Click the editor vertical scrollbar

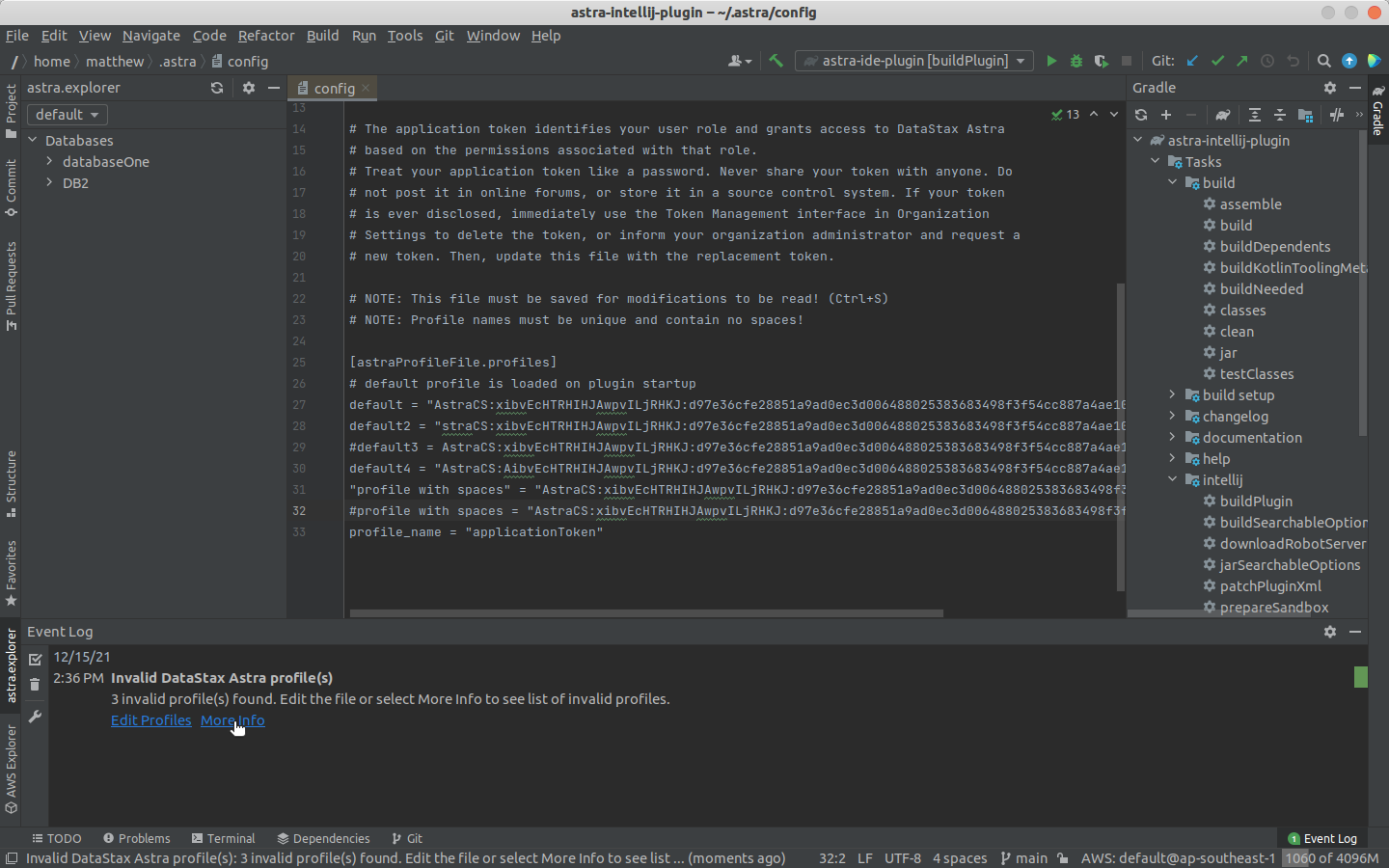click(x=1121, y=437)
